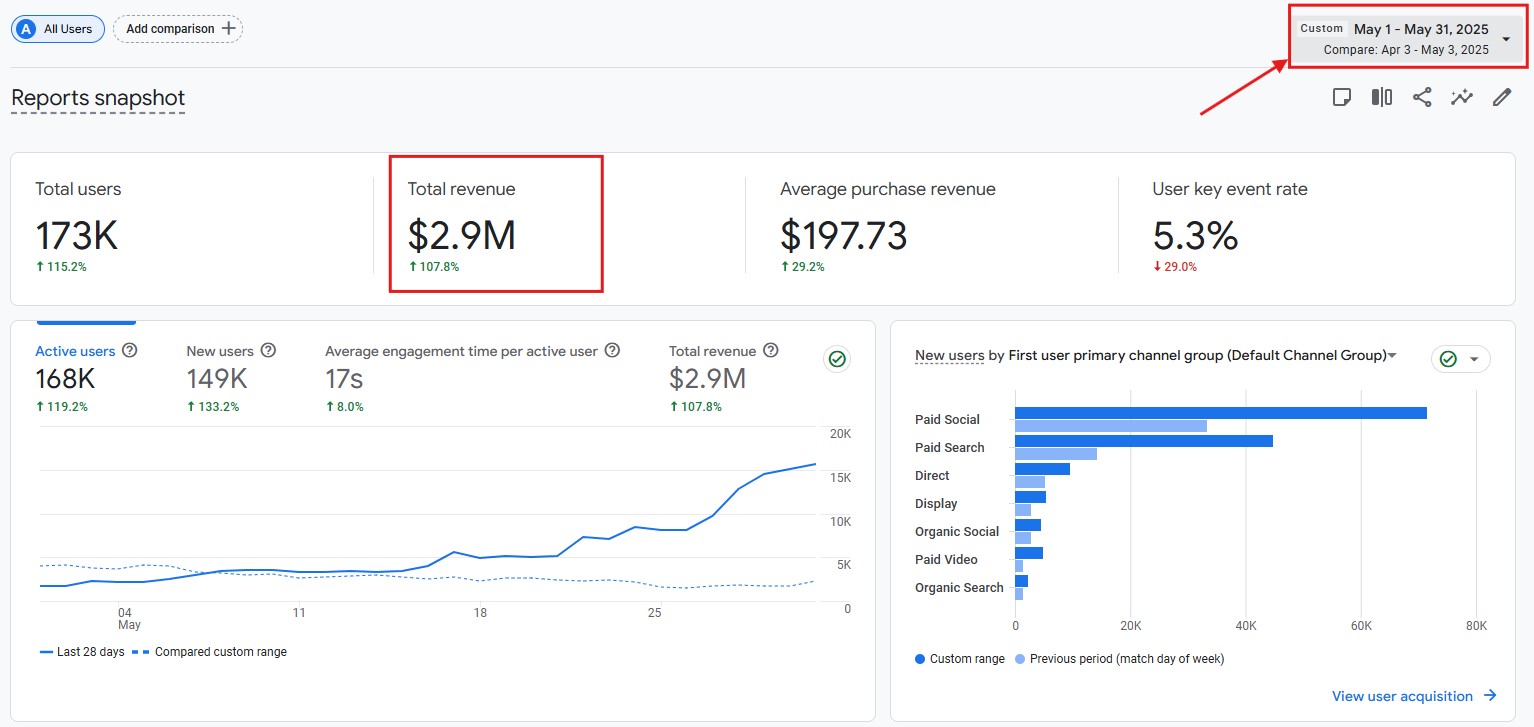The width and height of the screenshot is (1534, 727).
Task: Click the arrow icon next to View user acquisition
Action: pos(1490,696)
